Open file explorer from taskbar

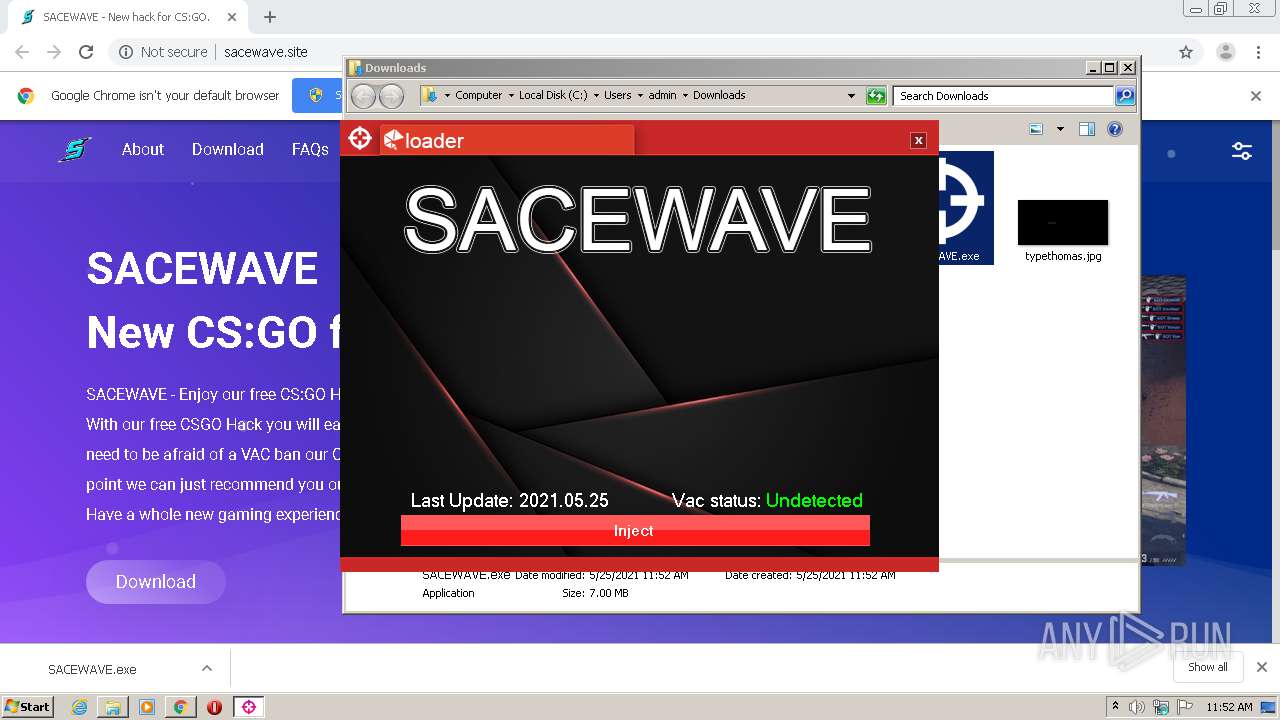tap(113, 707)
